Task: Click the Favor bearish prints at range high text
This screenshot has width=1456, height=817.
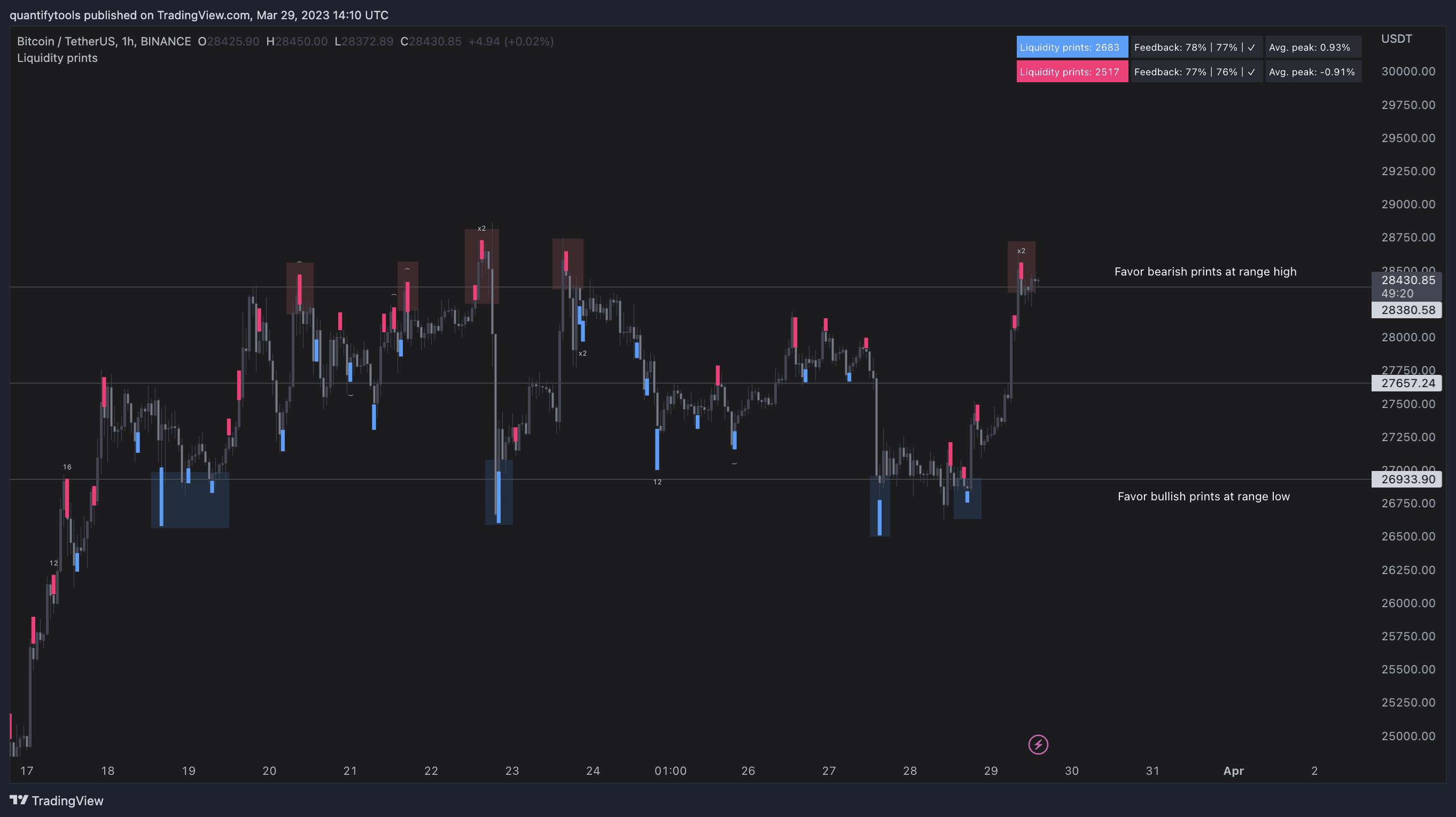Action: [x=1205, y=272]
